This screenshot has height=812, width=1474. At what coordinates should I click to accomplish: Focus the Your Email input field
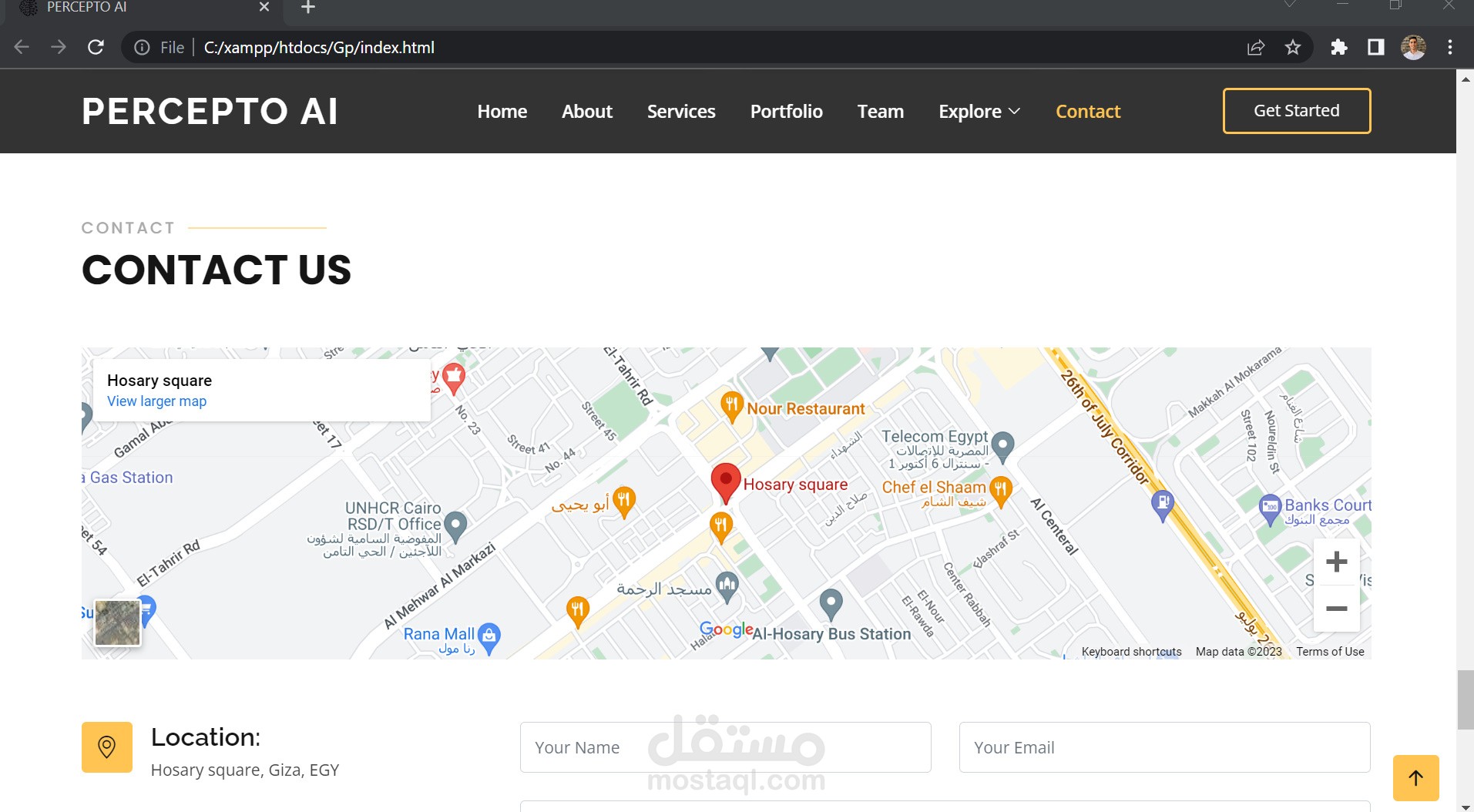click(x=1164, y=747)
